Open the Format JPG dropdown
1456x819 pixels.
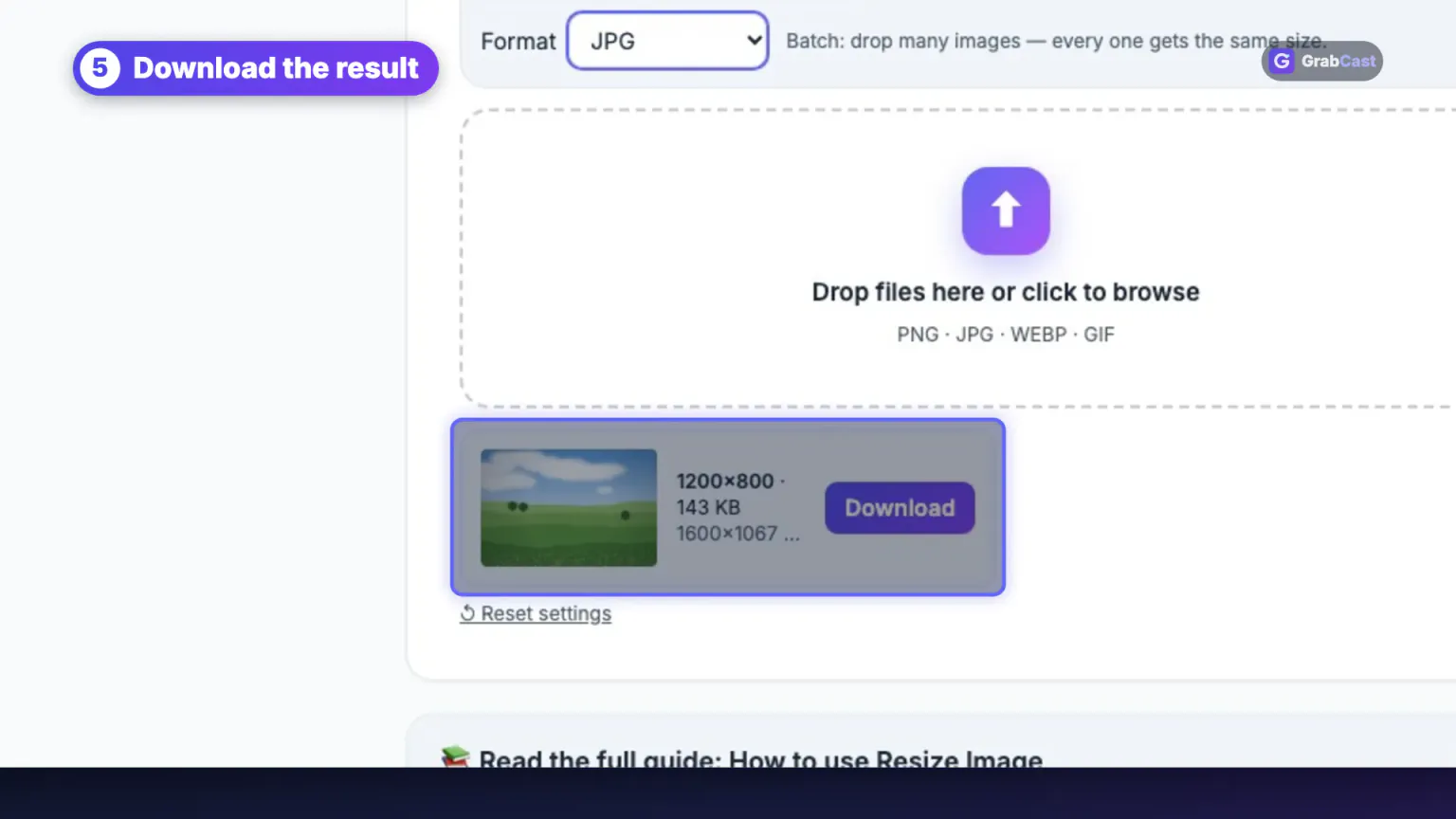tap(667, 41)
